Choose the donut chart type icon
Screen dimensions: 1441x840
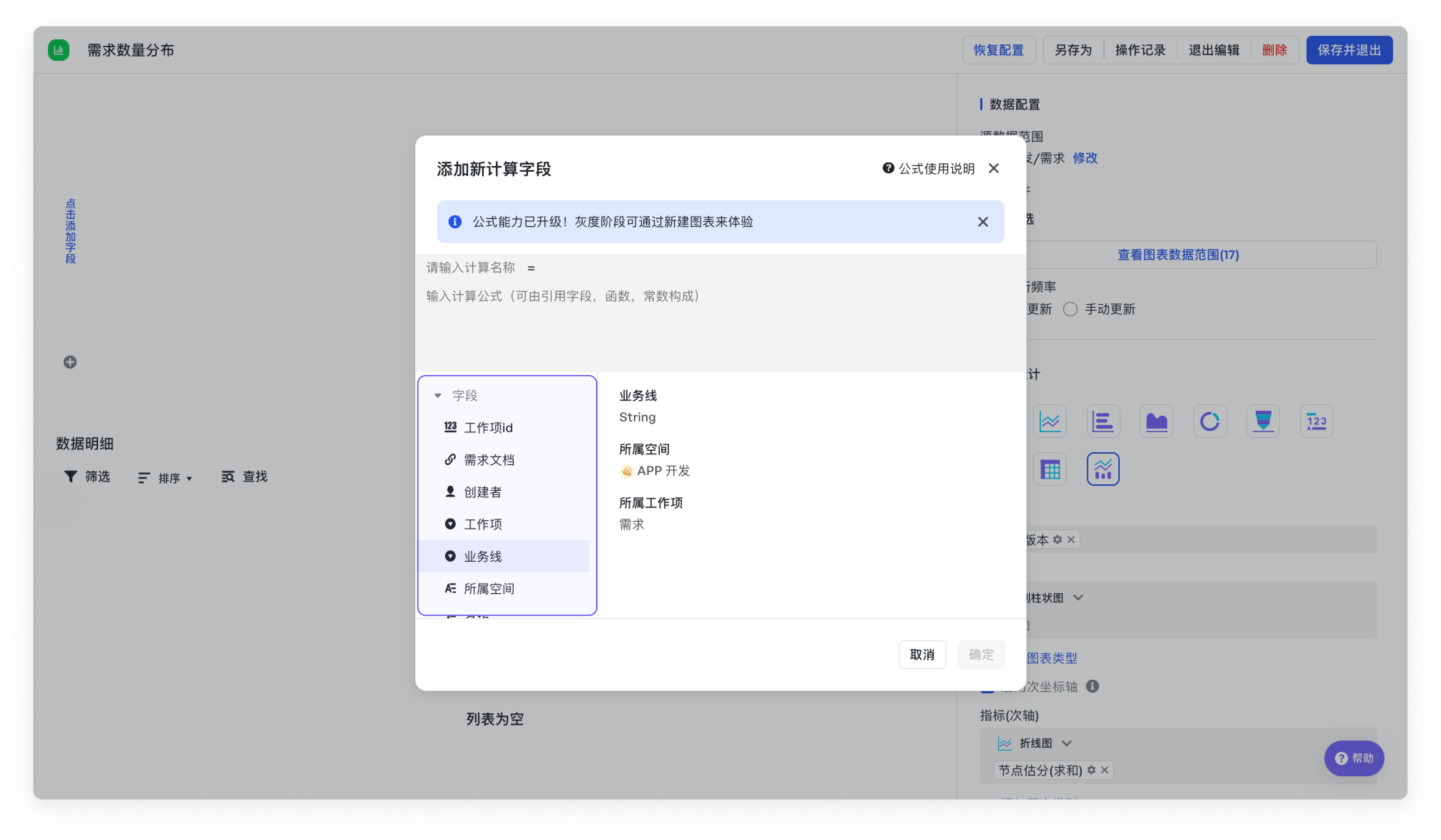[1210, 422]
